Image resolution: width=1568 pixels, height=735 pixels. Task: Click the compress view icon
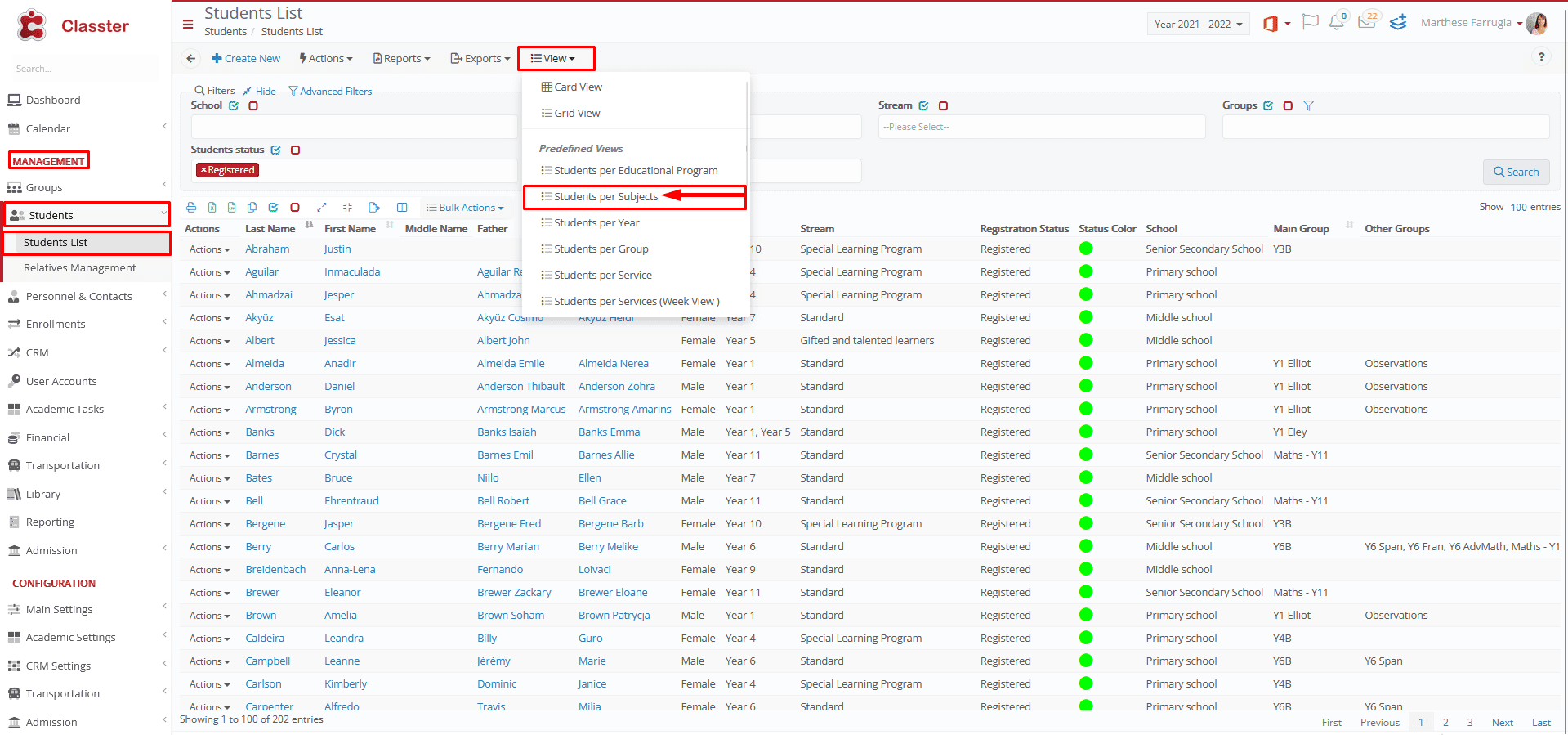[347, 208]
